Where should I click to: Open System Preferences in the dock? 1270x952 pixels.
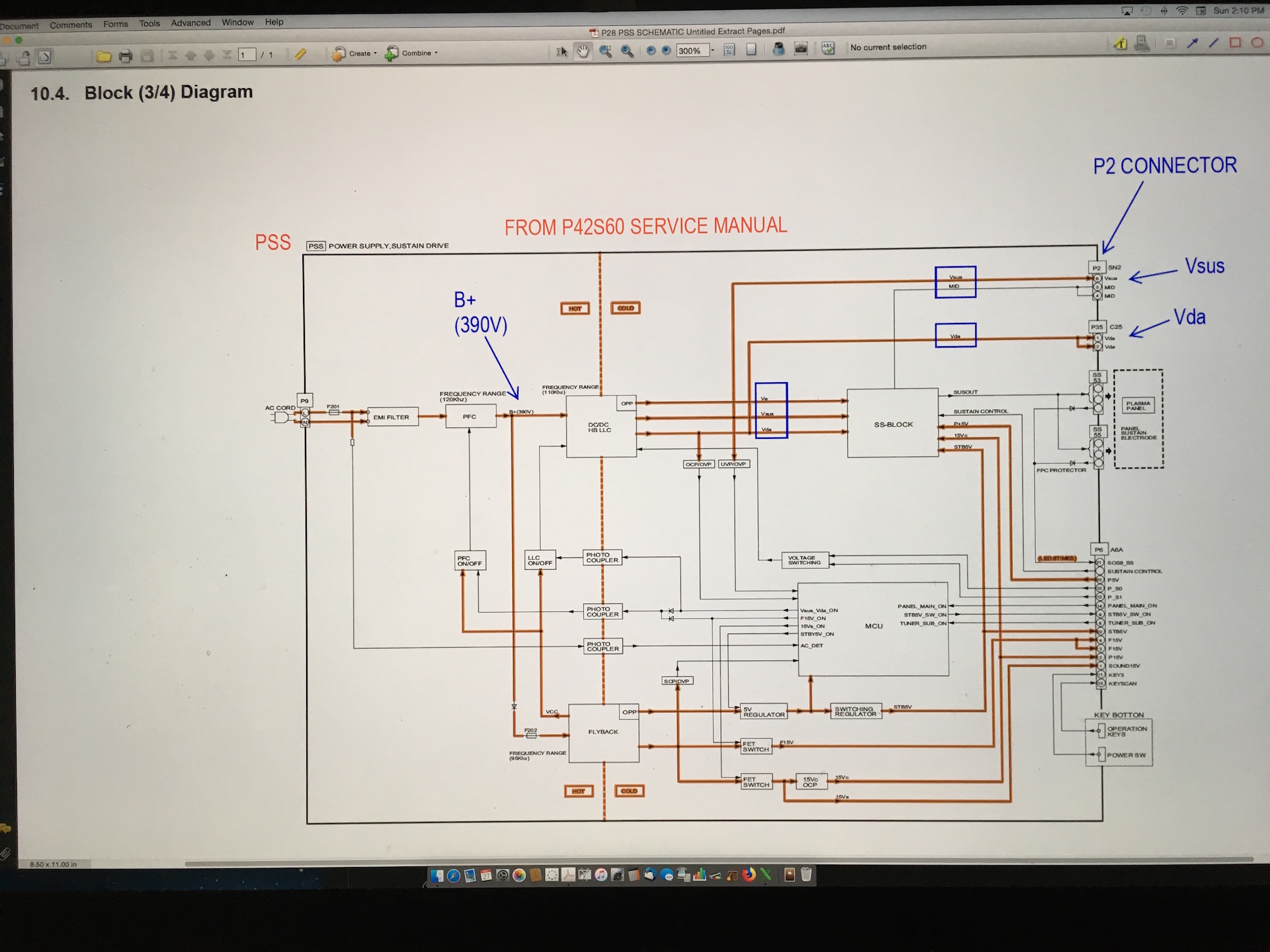pos(503,875)
